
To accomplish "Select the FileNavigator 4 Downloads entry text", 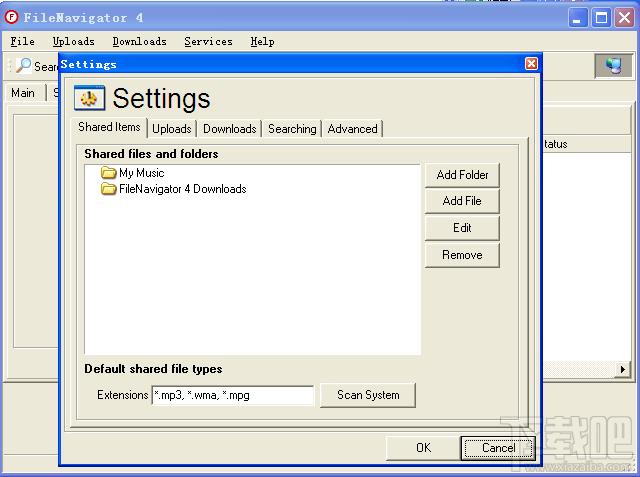I will coord(182,189).
